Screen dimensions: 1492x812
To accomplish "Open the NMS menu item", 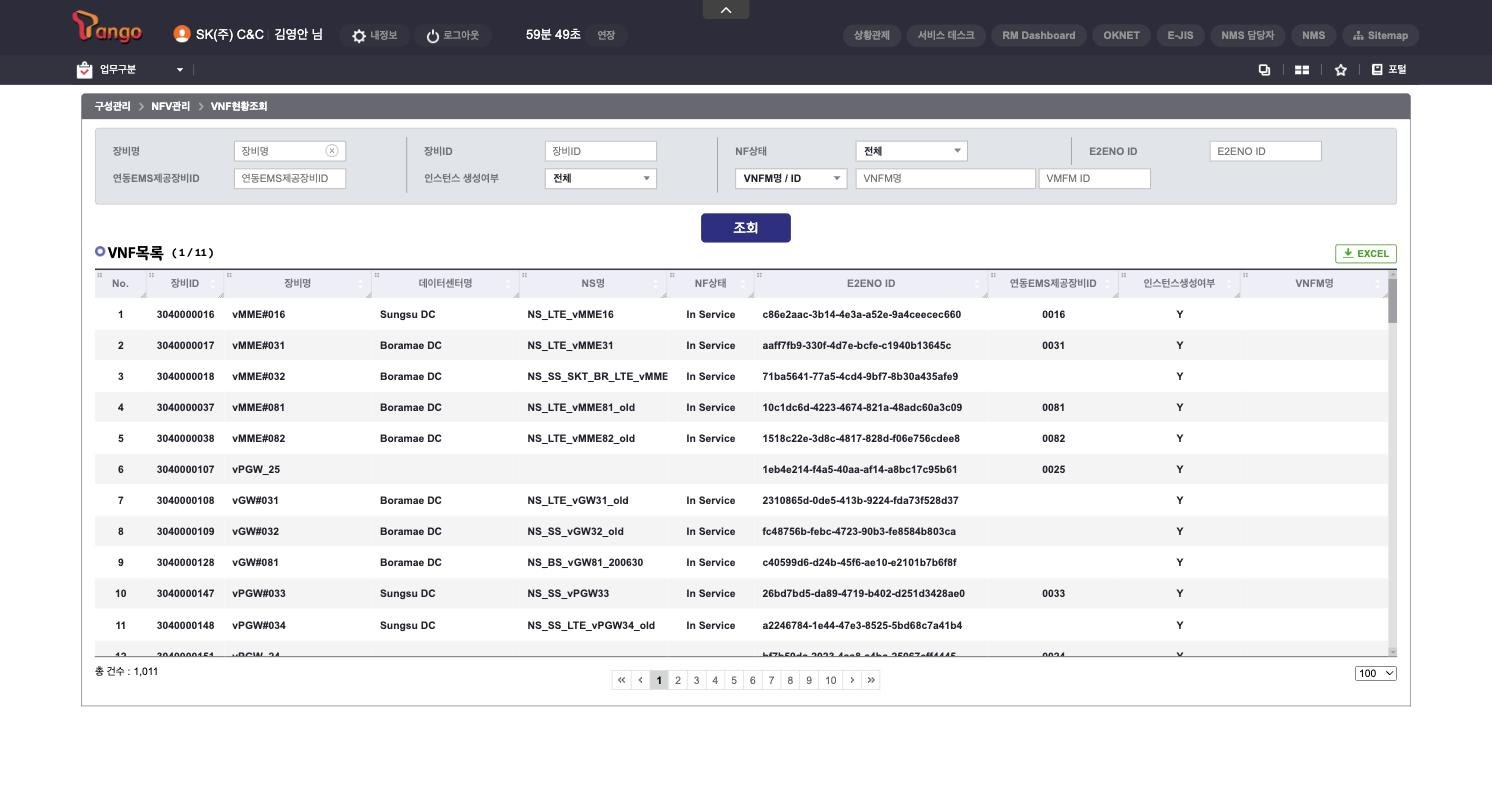I will point(1314,36).
